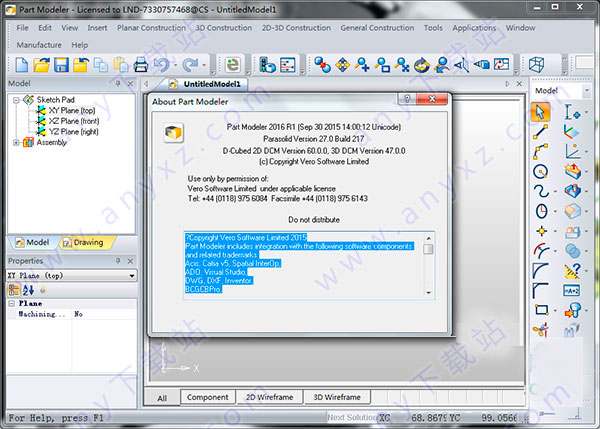
Task: Click the Machining property value No
Action: click(78, 314)
